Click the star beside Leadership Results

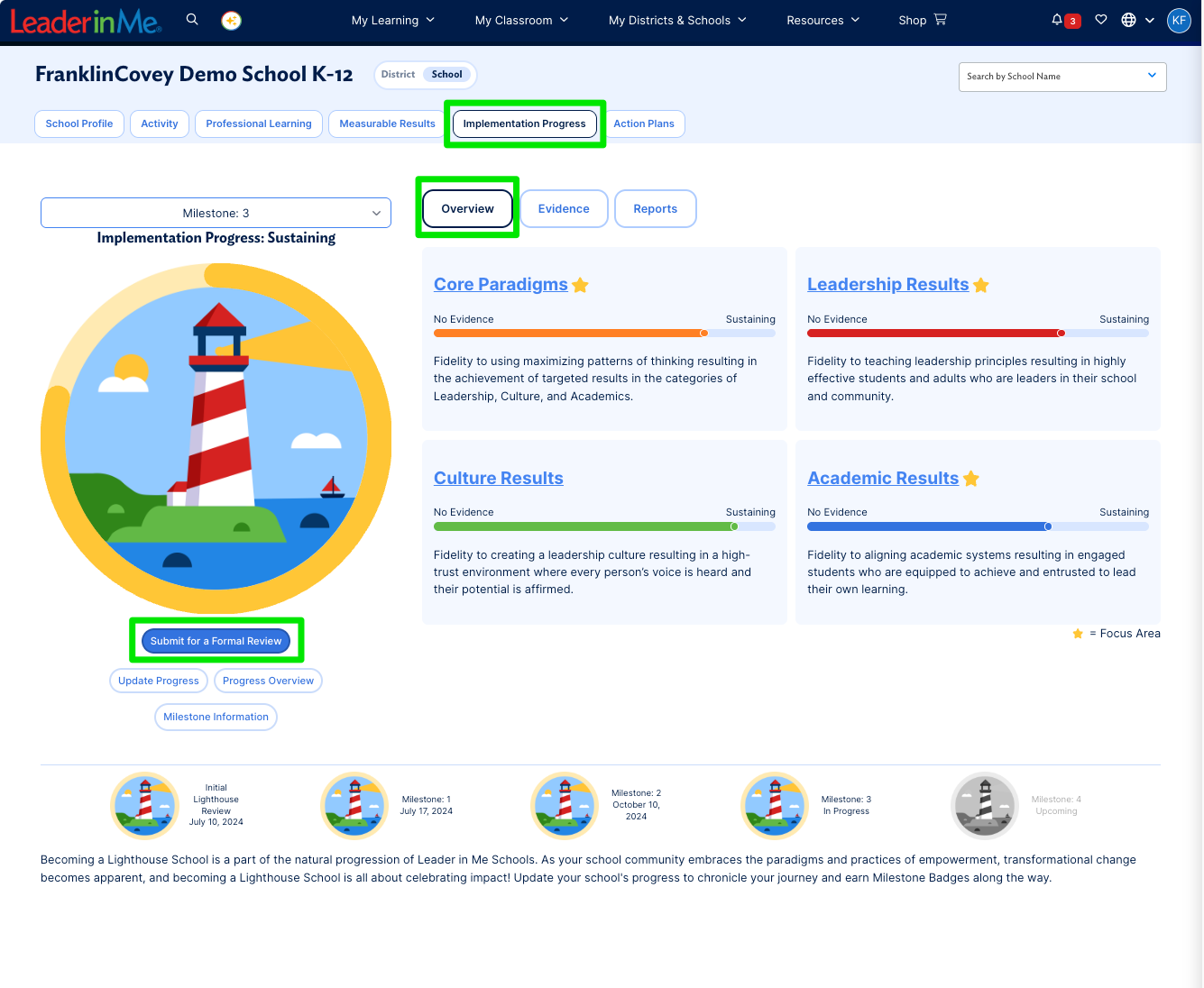click(x=981, y=285)
